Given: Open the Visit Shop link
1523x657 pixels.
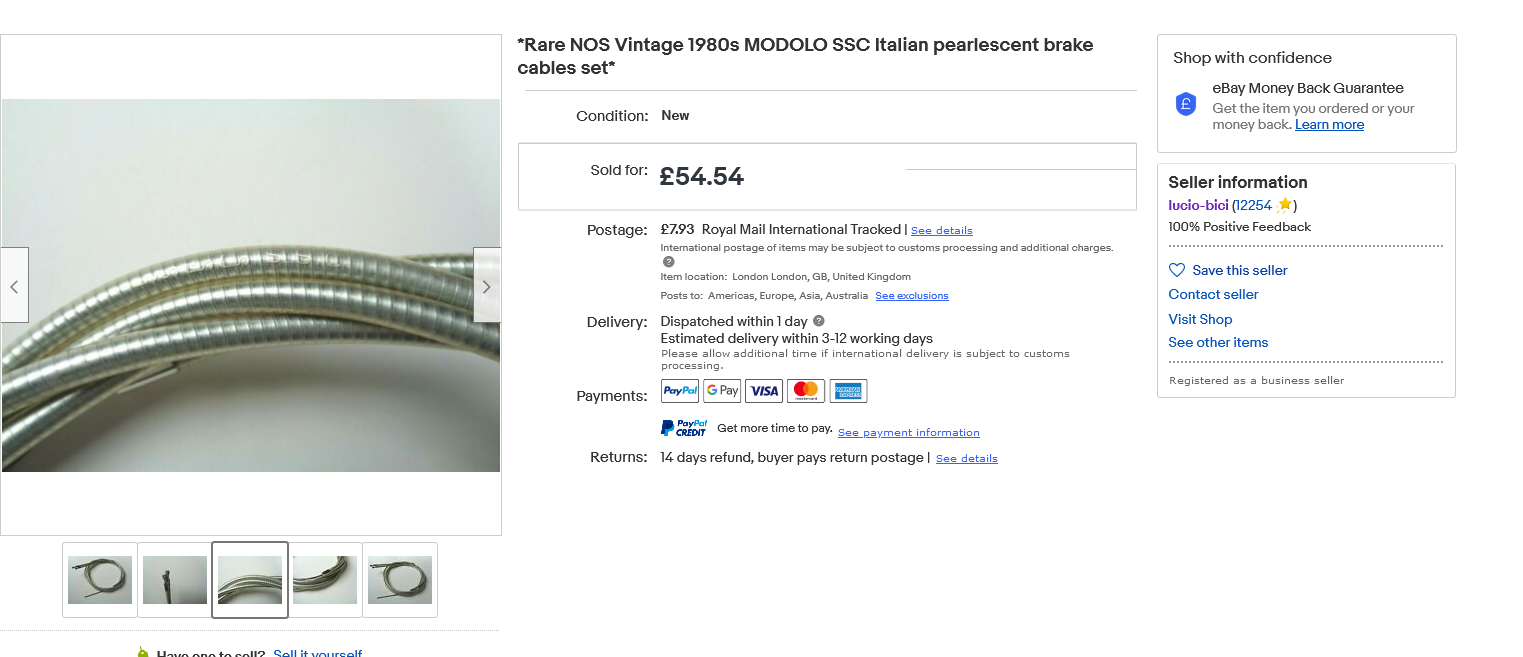Looking at the screenshot, I should [1200, 319].
